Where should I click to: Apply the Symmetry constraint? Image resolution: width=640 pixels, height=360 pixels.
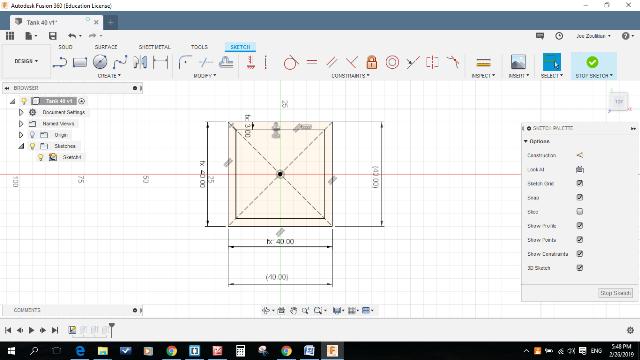click(432, 62)
